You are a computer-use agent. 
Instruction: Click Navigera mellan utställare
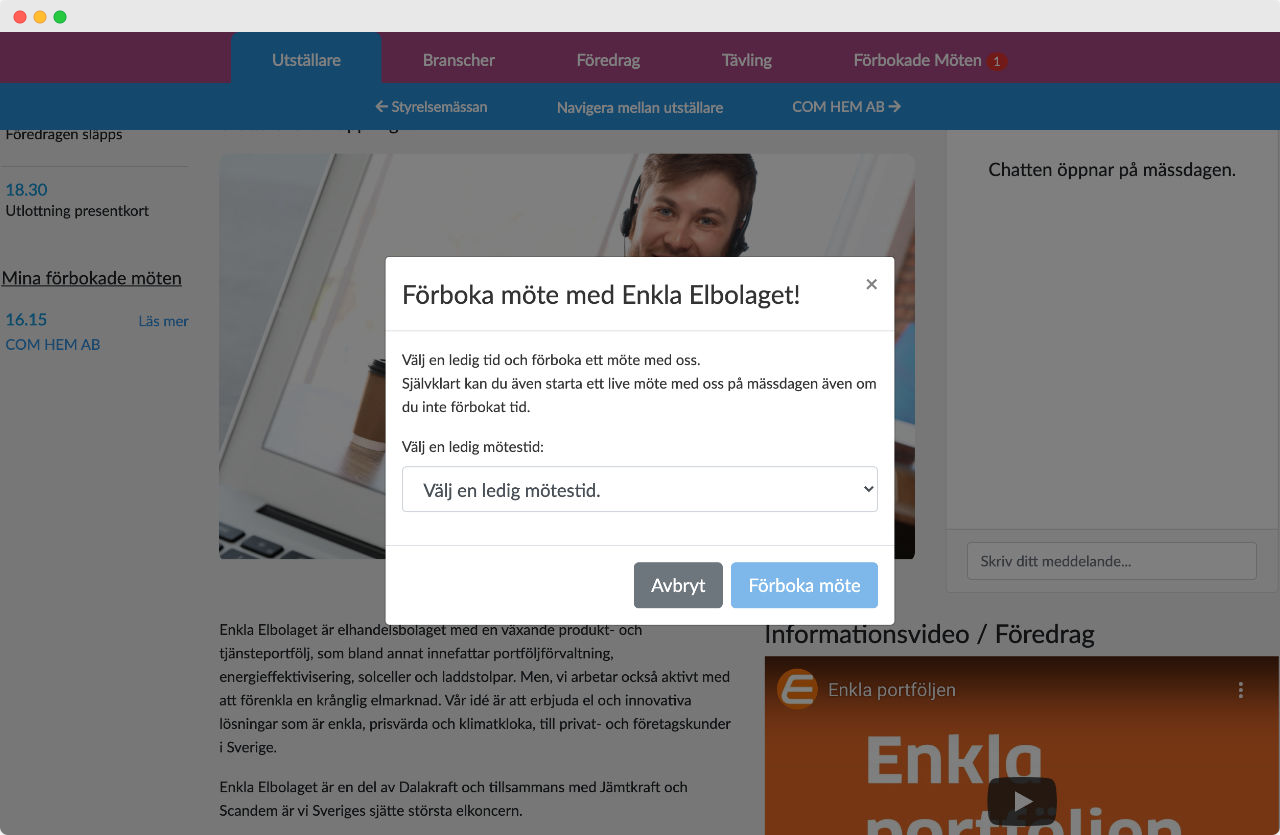coord(640,107)
